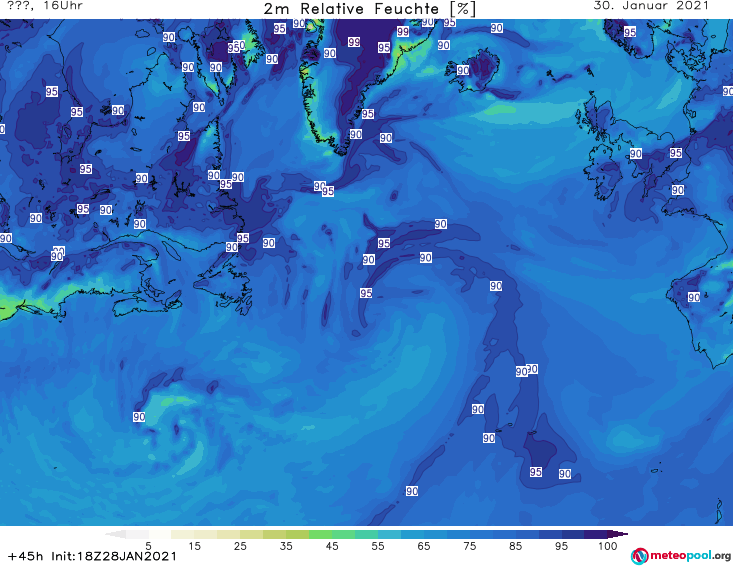Click the "95" tick label on colour bar
The image size is (733, 566).
click(561, 546)
